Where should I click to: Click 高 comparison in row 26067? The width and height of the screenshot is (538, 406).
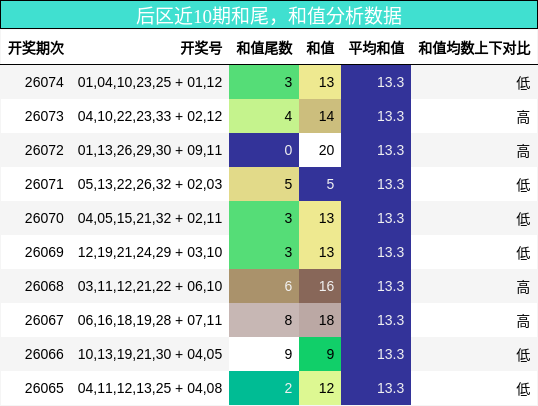pyautogui.click(x=523, y=321)
